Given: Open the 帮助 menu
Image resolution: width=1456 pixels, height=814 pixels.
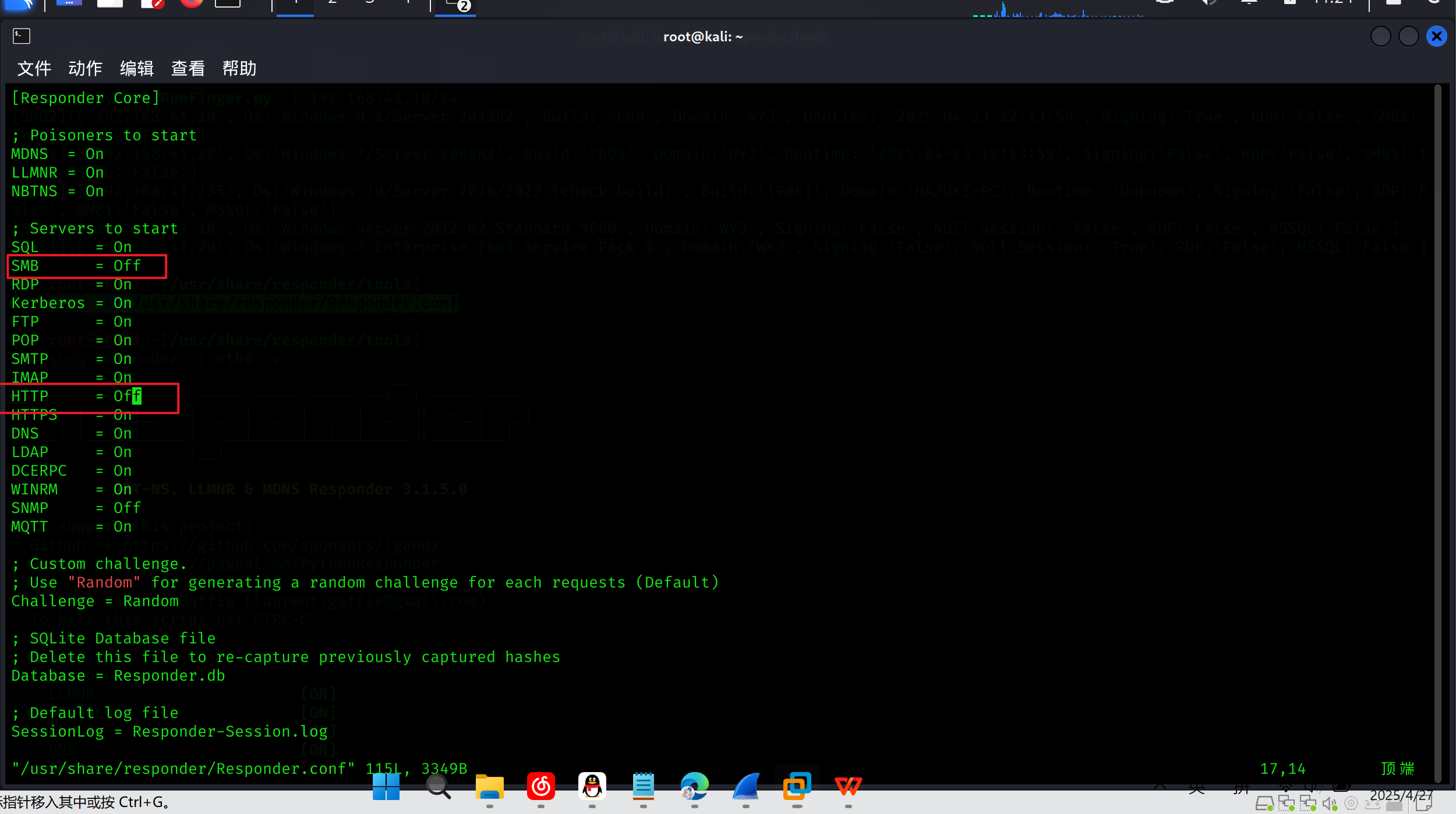Looking at the screenshot, I should coord(239,69).
